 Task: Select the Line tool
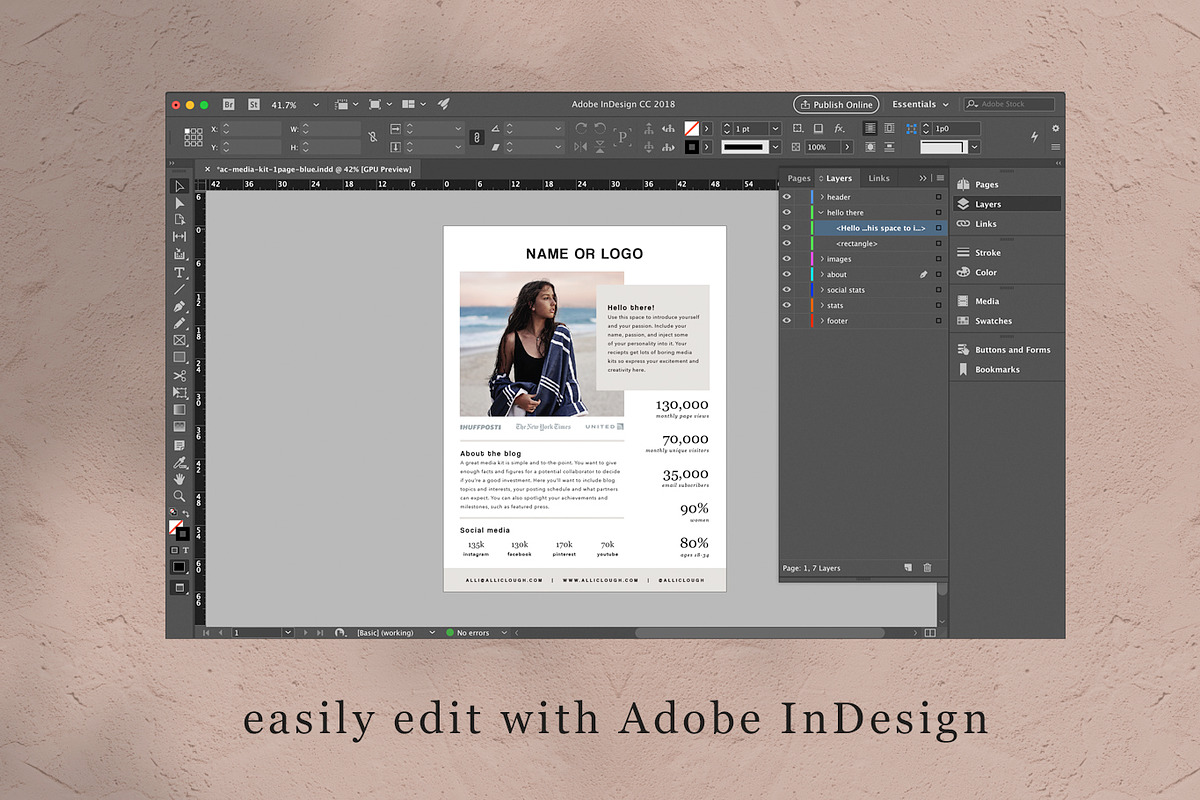tap(180, 289)
